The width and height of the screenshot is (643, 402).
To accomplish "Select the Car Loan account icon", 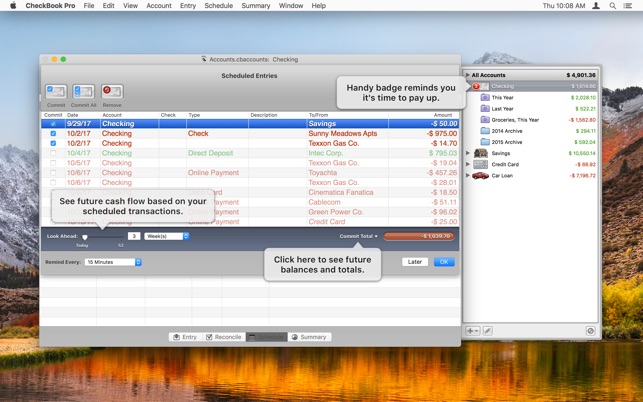I will coord(481,176).
